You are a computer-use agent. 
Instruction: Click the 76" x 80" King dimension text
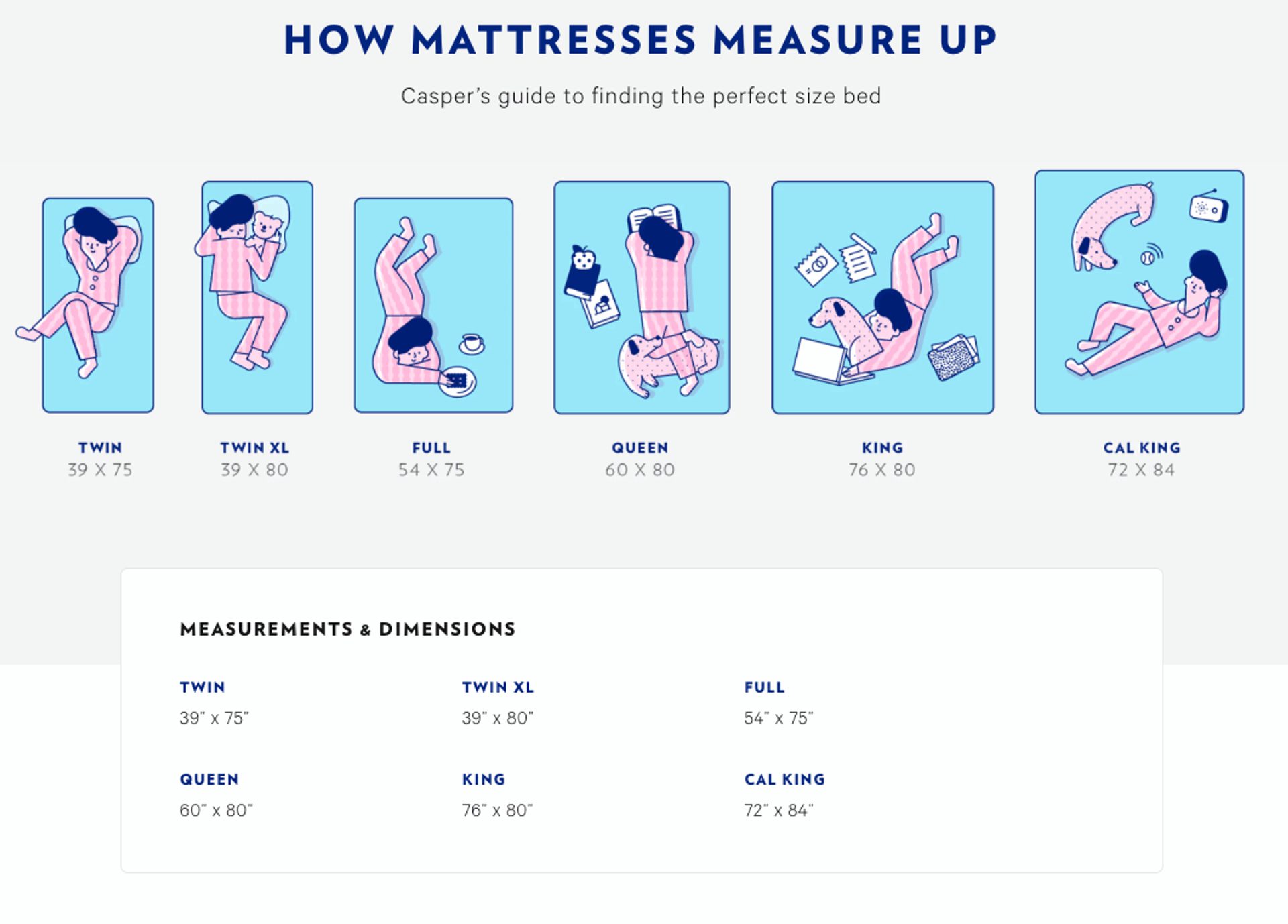tap(497, 810)
